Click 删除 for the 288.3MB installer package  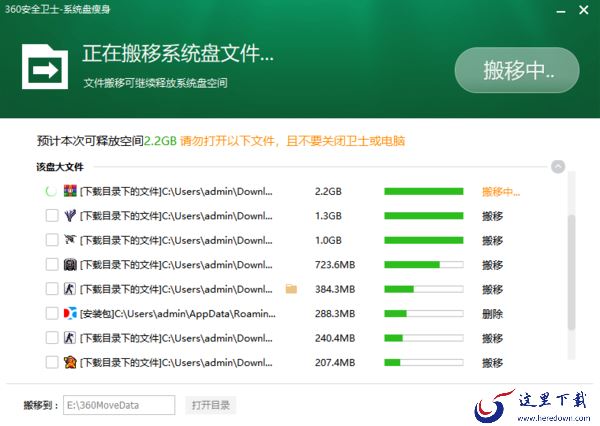[492, 314]
